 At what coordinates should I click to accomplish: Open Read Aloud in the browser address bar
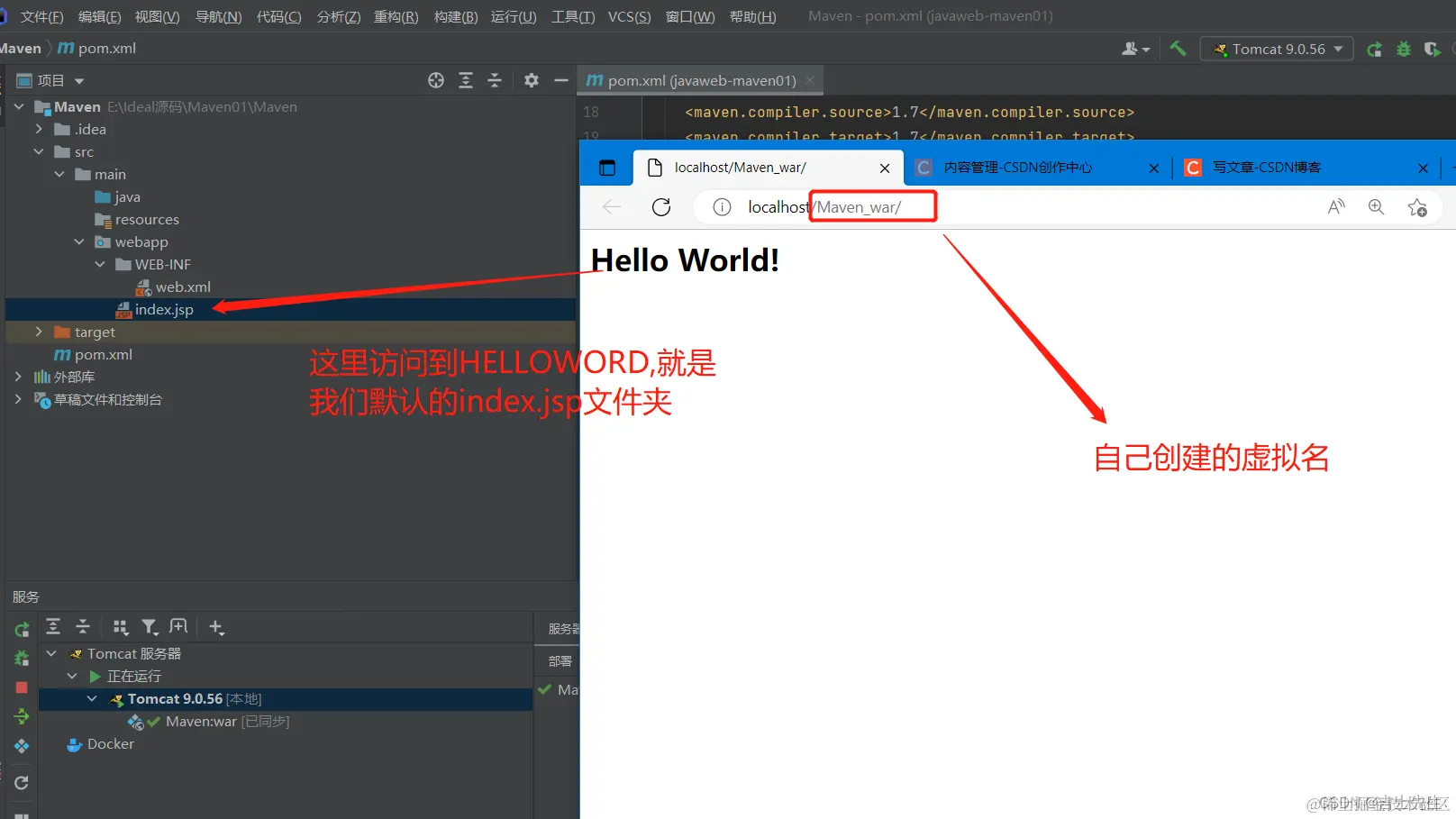[1336, 207]
